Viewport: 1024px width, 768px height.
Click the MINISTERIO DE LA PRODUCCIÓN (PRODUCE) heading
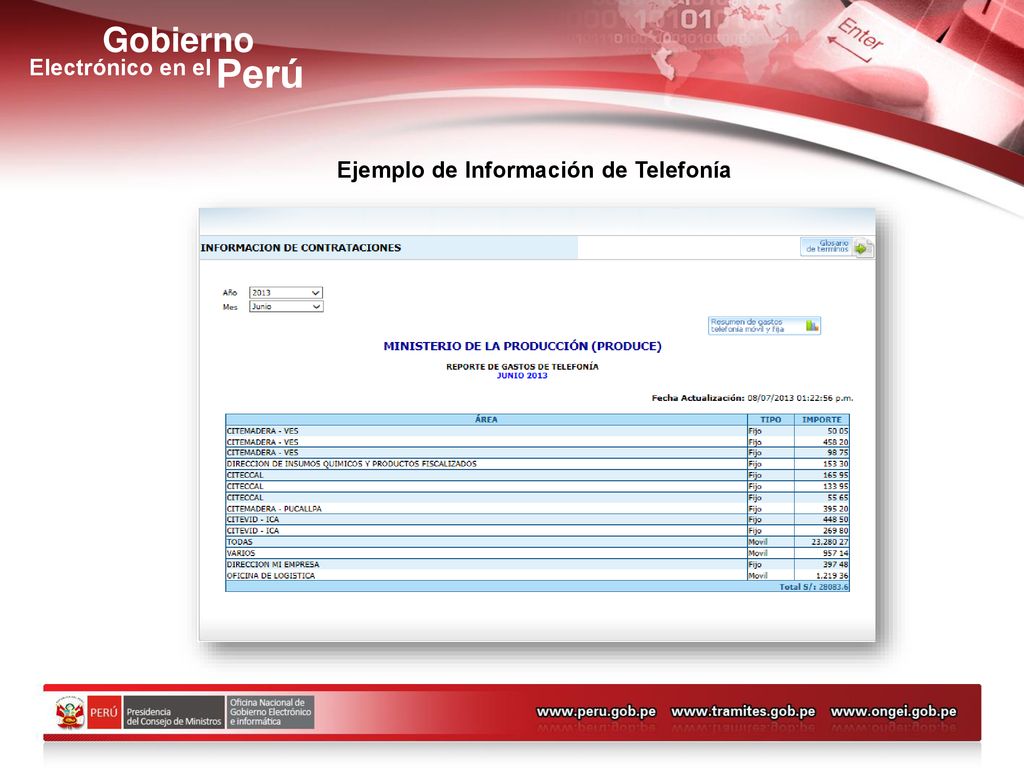tap(522, 346)
